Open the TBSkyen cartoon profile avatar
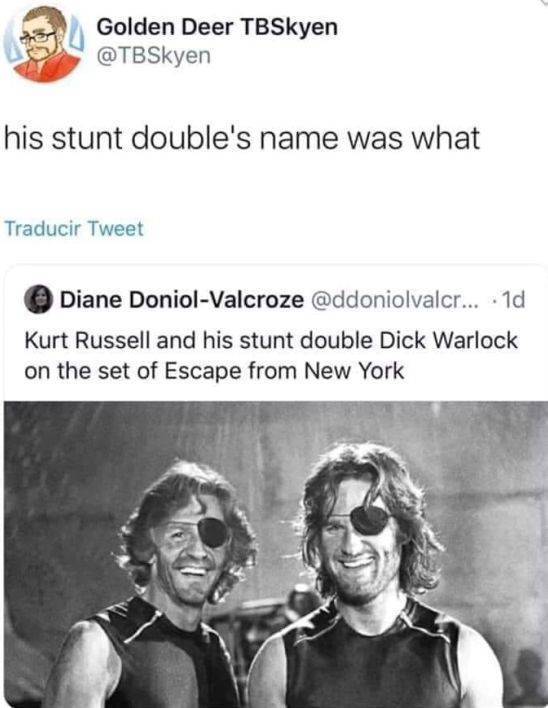Screen dimensions: 548x708 [x=44, y=43]
